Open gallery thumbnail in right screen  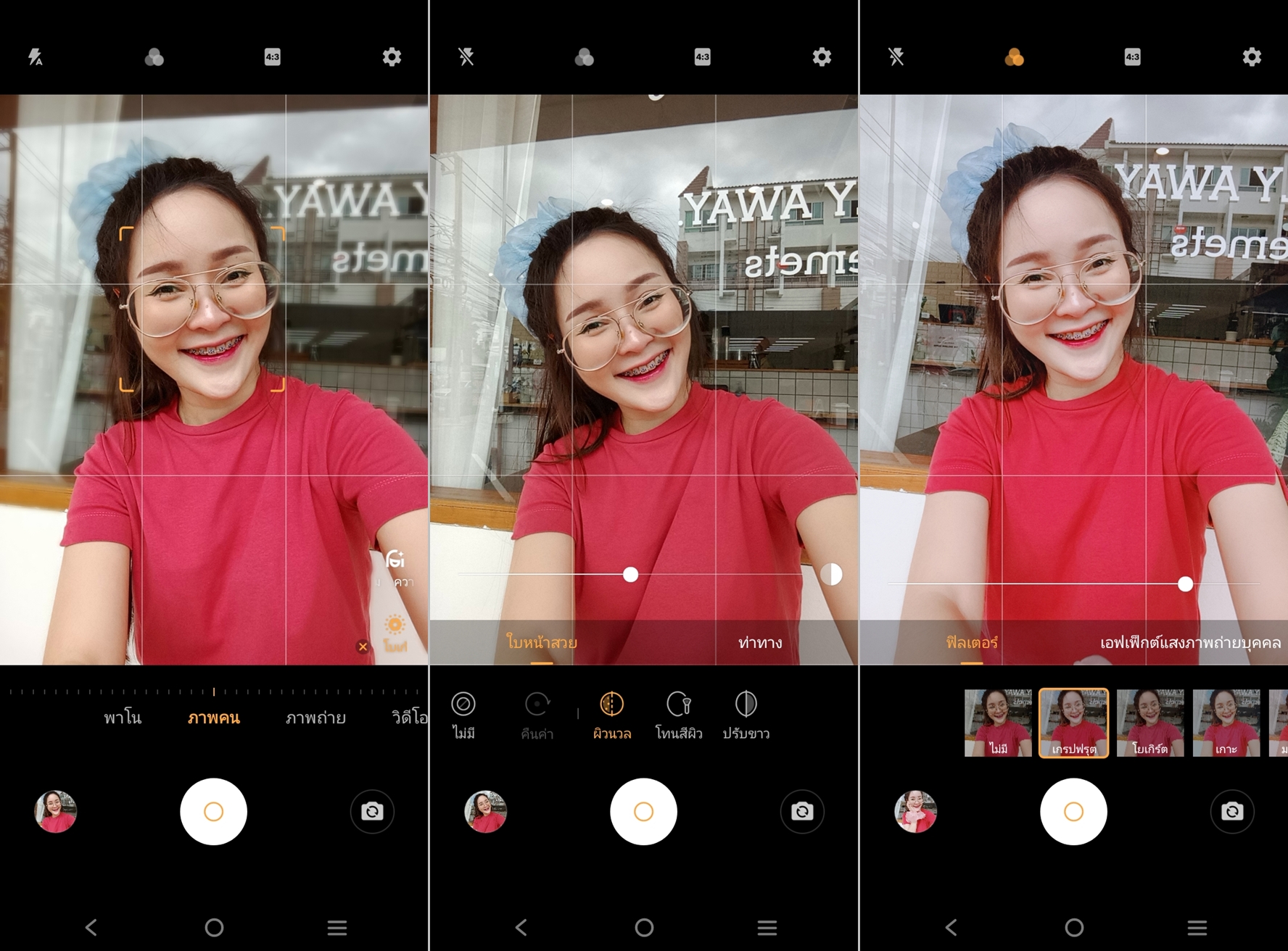(x=916, y=811)
